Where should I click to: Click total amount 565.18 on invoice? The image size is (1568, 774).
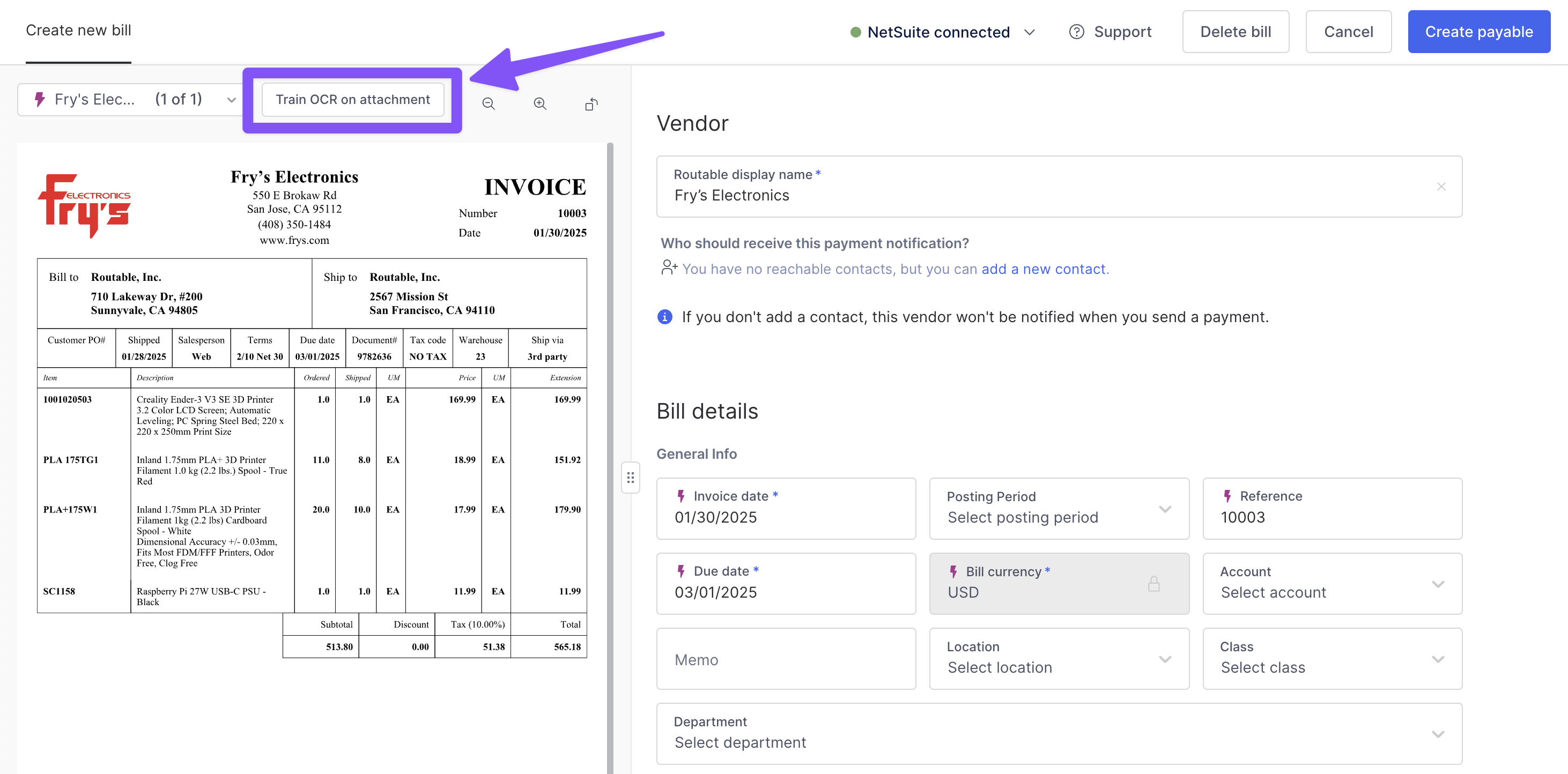pos(567,646)
